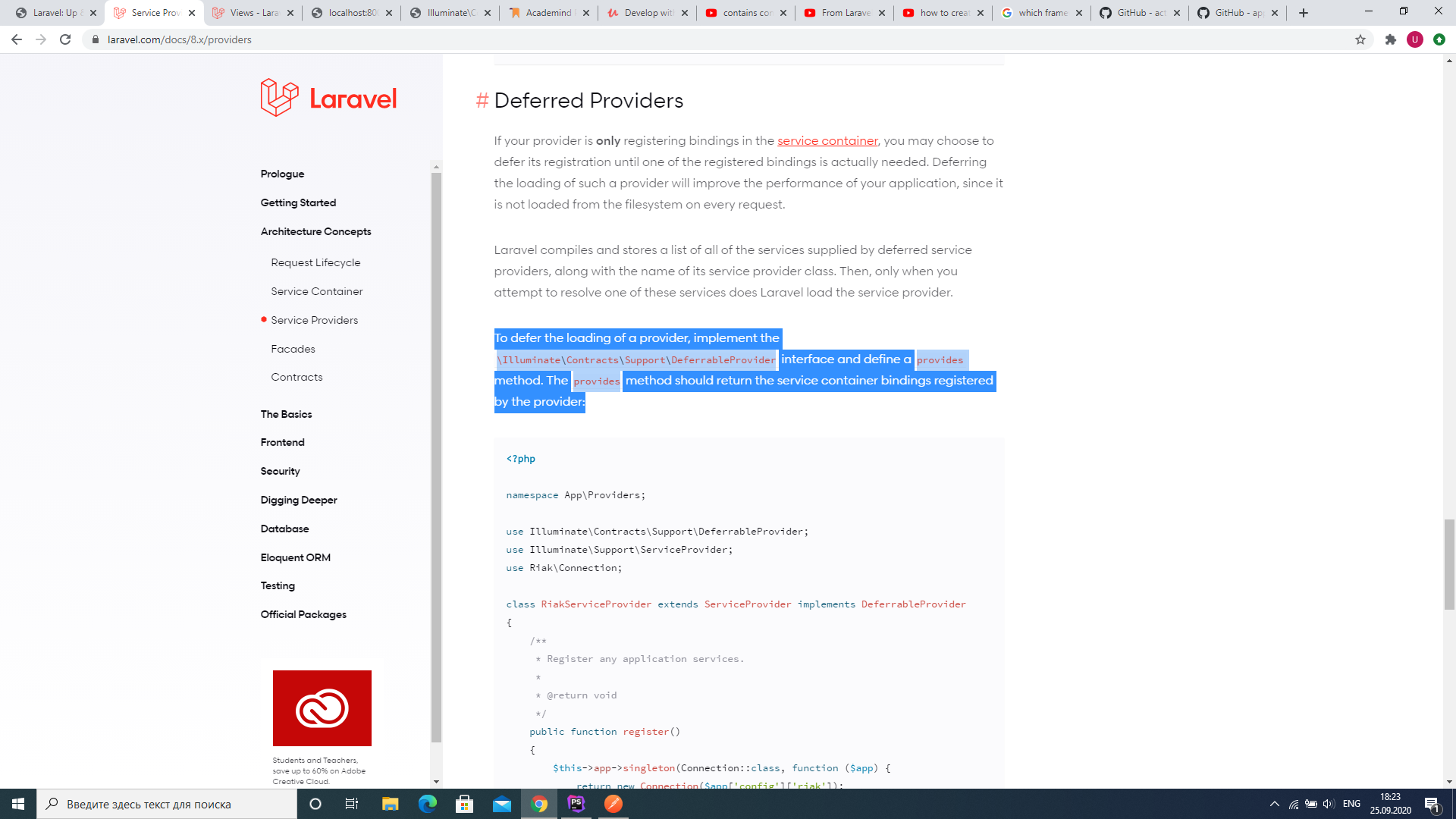The height and width of the screenshot is (819, 1456).
Task: Click the Laravel logo icon
Action: 280,98
